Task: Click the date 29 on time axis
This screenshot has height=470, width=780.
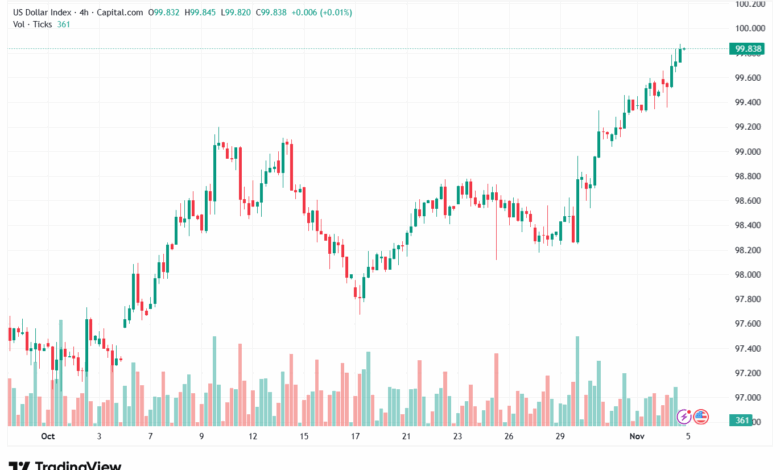Action: pos(561,437)
